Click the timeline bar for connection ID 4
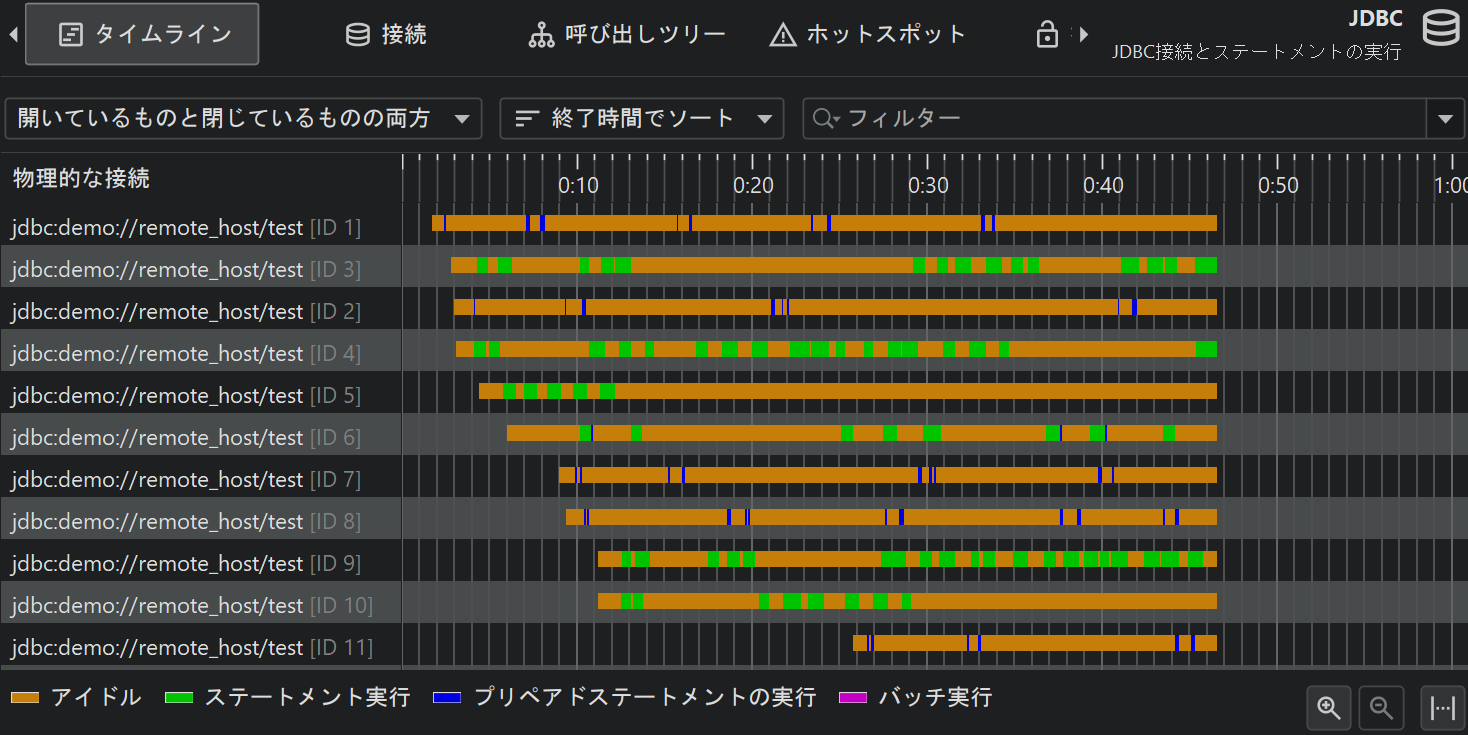This screenshot has width=1468, height=735. (x=836, y=349)
